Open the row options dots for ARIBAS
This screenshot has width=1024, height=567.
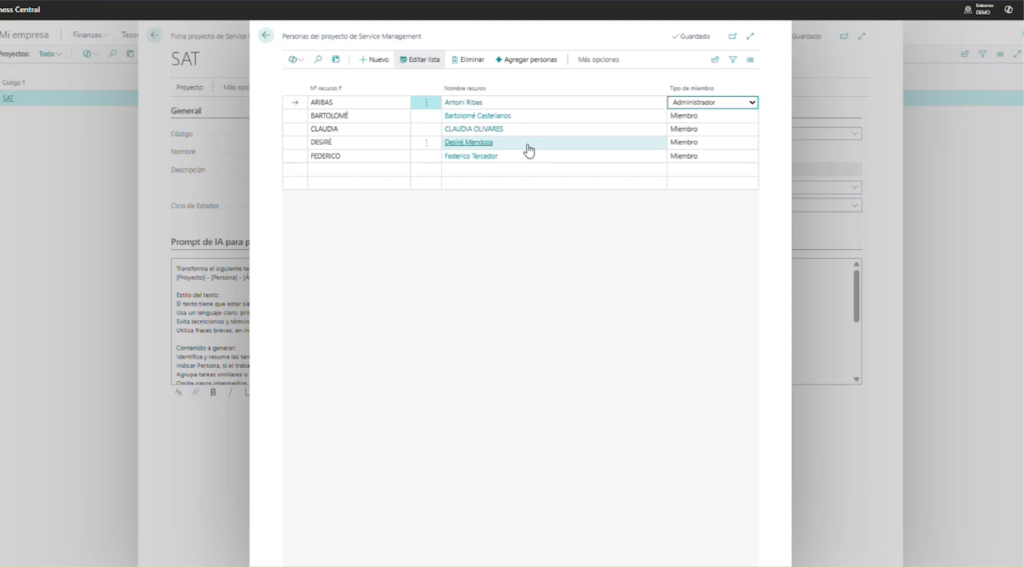point(426,102)
